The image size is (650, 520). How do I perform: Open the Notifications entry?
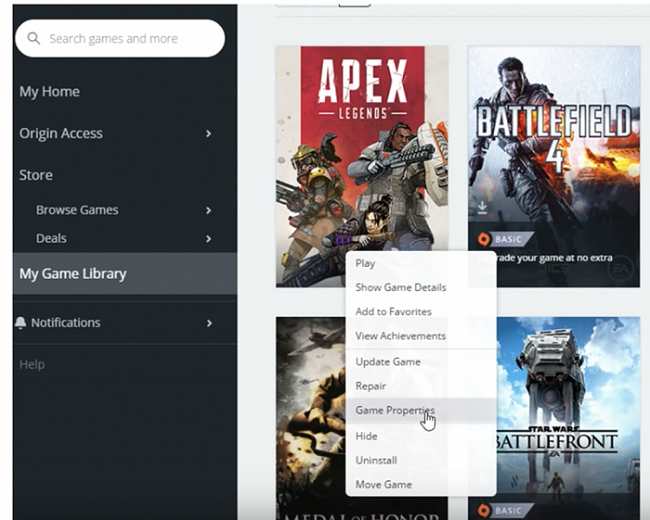pos(65,323)
